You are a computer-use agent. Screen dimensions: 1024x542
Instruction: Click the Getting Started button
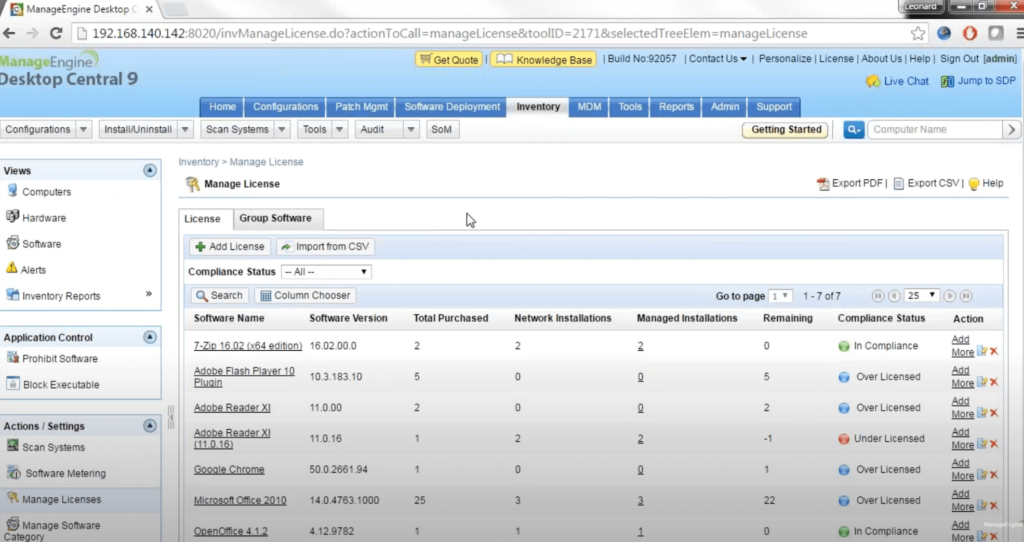pyautogui.click(x=786, y=129)
